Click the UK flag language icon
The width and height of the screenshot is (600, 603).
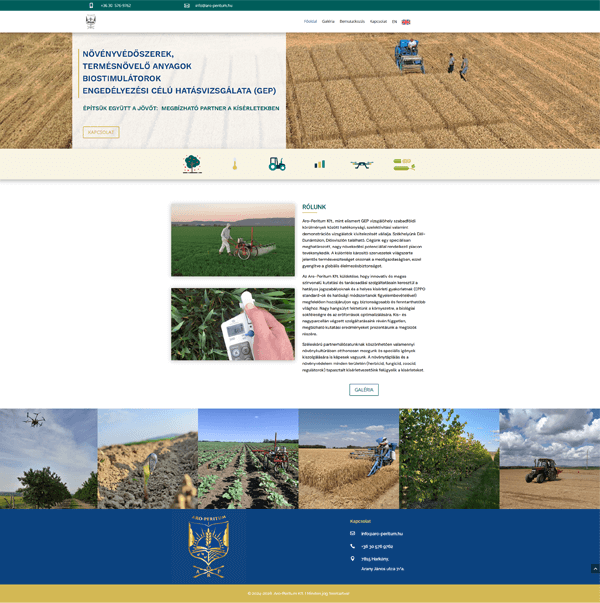point(406,21)
